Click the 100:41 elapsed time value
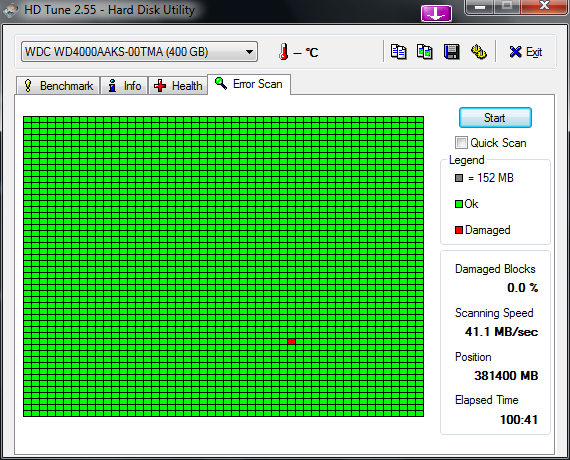The height and width of the screenshot is (460, 570). (x=519, y=420)
